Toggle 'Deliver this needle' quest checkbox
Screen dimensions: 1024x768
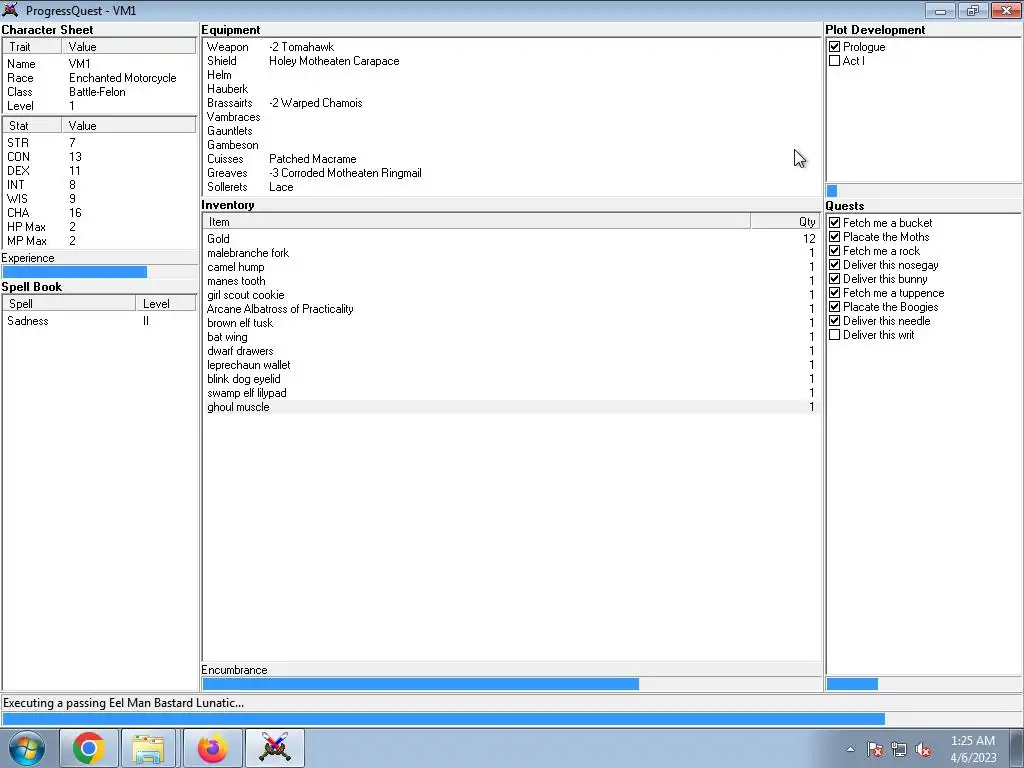(x=835, y=321)
